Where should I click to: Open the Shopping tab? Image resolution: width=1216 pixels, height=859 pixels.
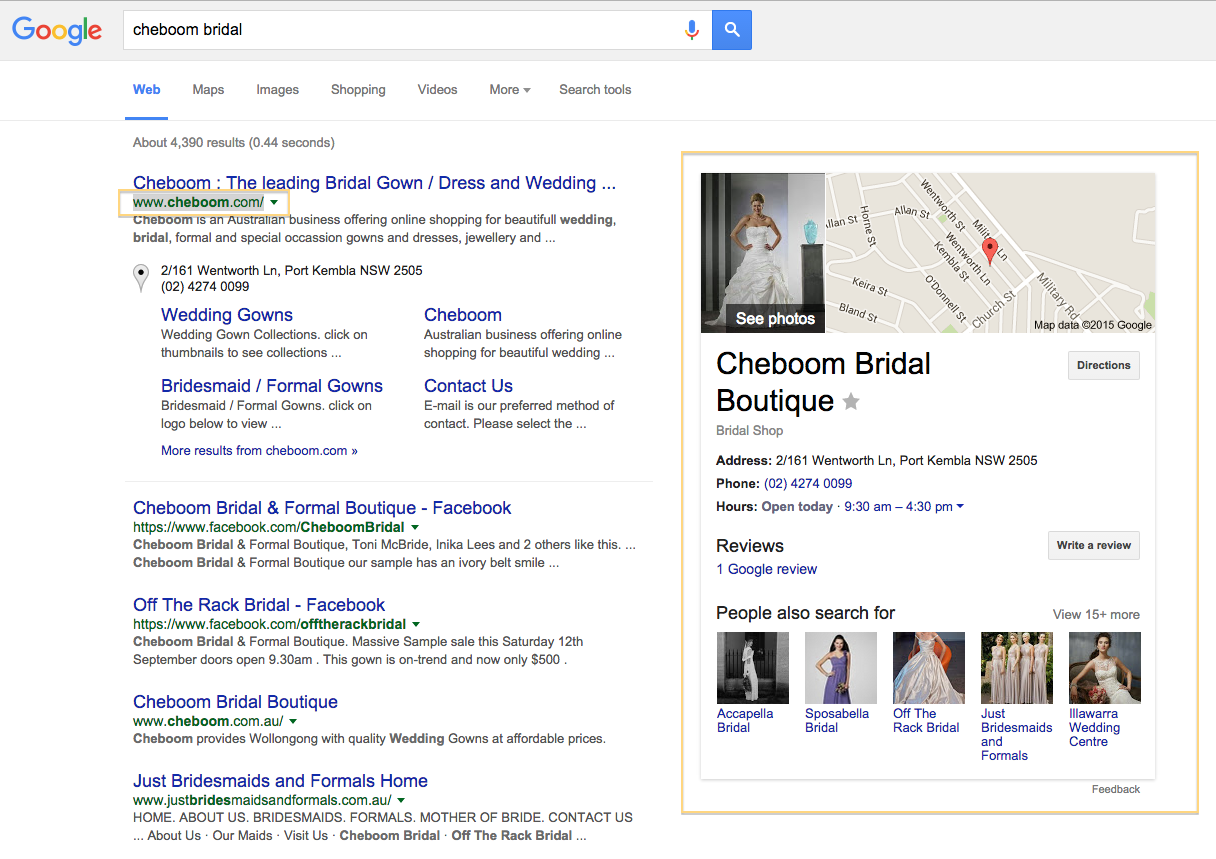tap(358, 90)
